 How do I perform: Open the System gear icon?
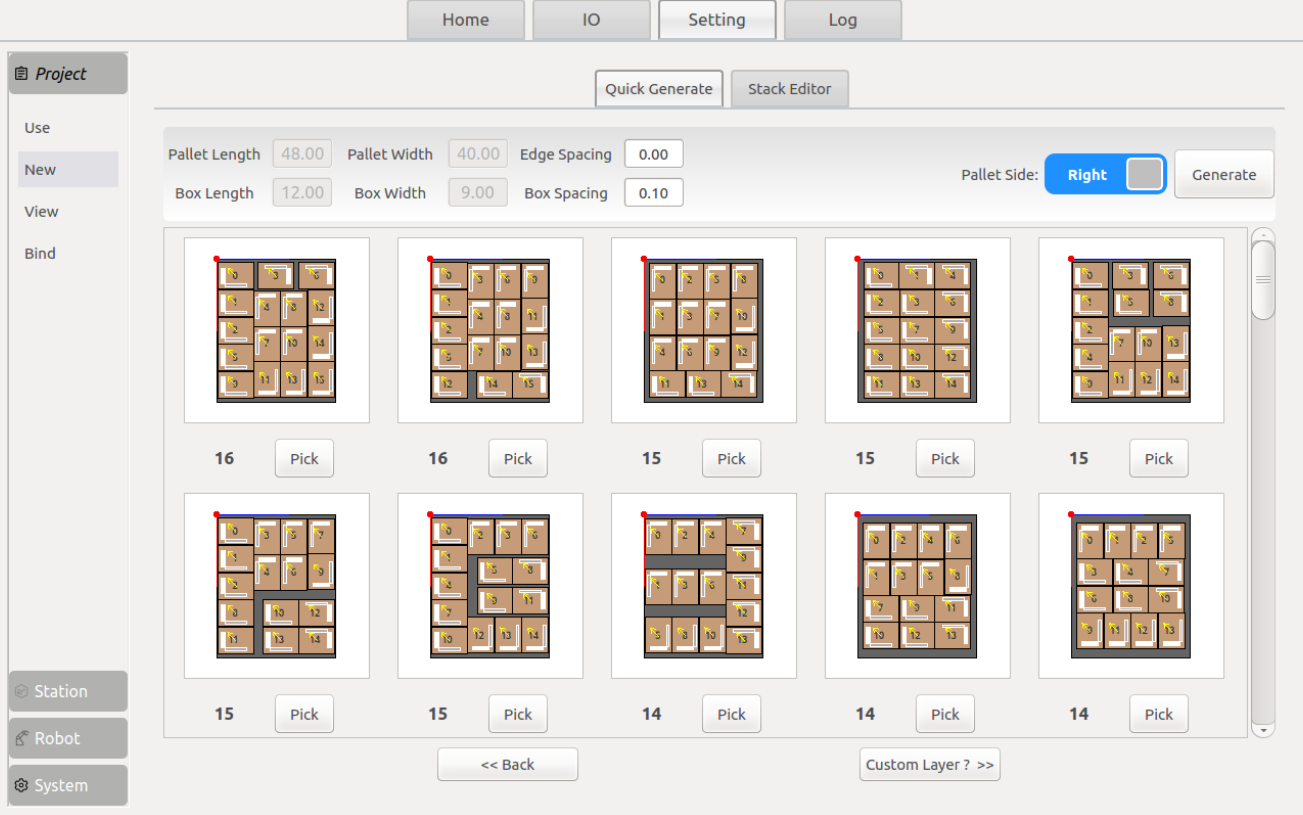point(21,786)
